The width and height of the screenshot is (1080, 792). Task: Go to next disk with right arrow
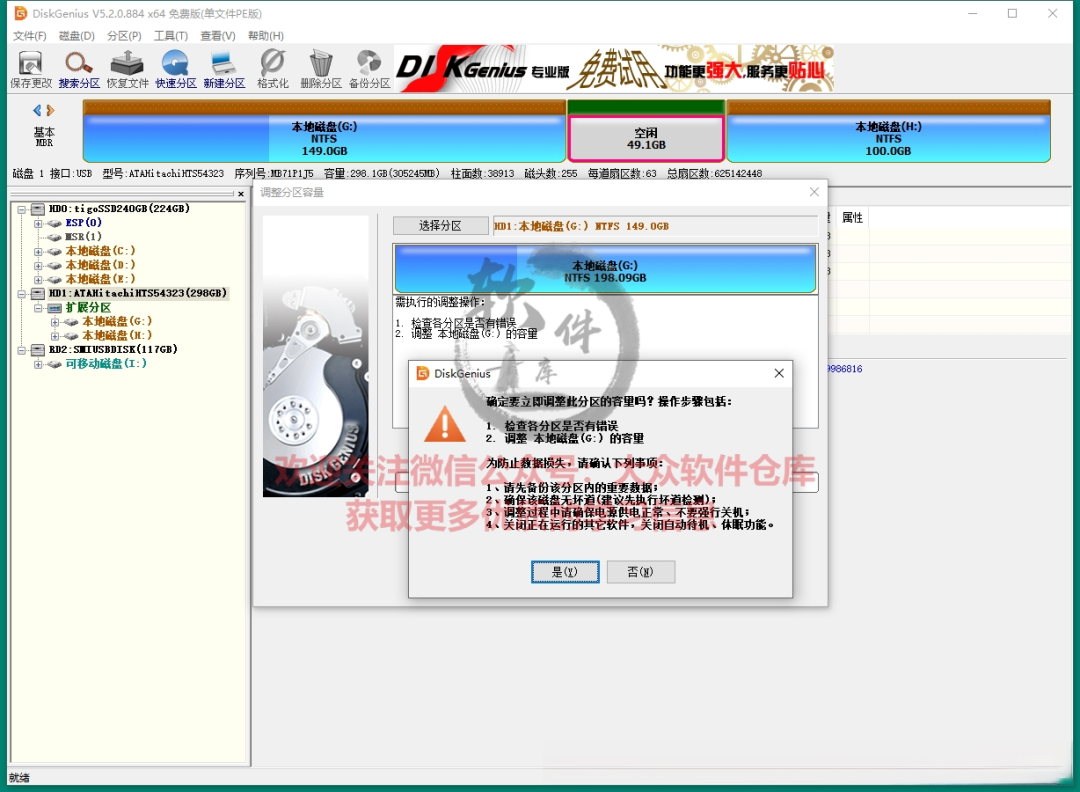coord(50,110)
